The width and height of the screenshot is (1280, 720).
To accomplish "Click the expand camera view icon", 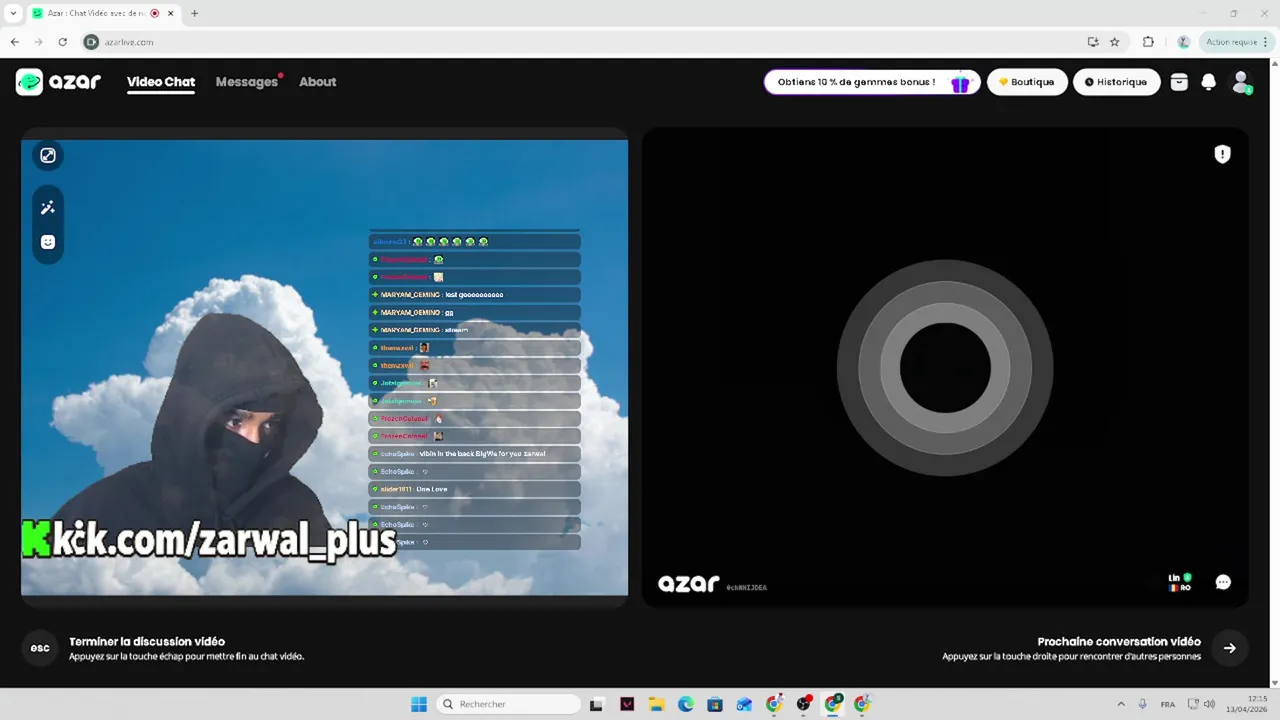I will 47,155.
